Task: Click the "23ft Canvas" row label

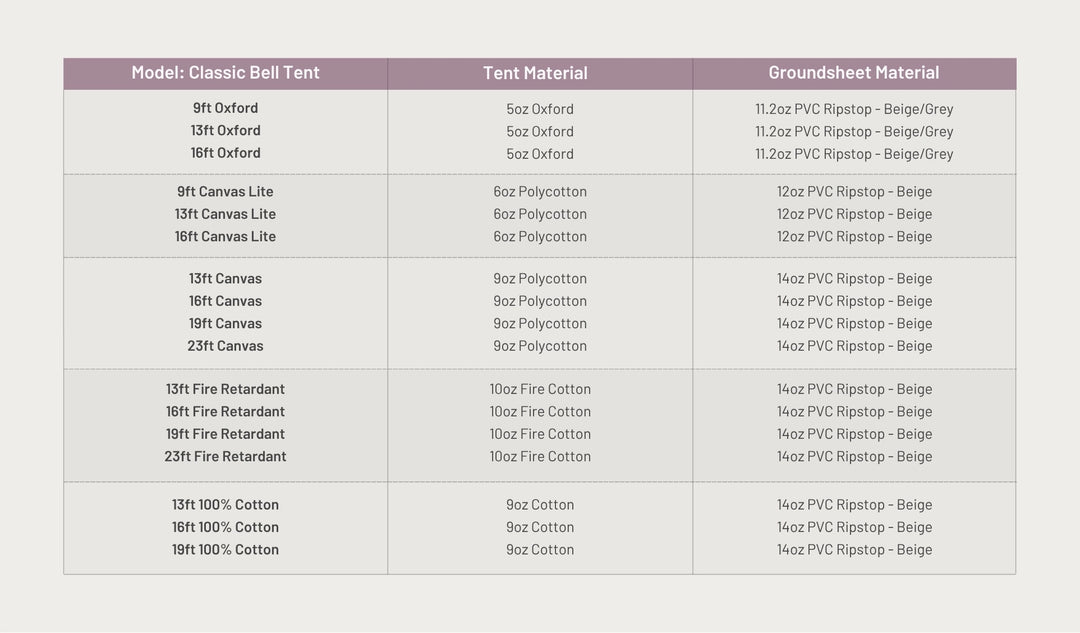Action: [x=225, y=346]
